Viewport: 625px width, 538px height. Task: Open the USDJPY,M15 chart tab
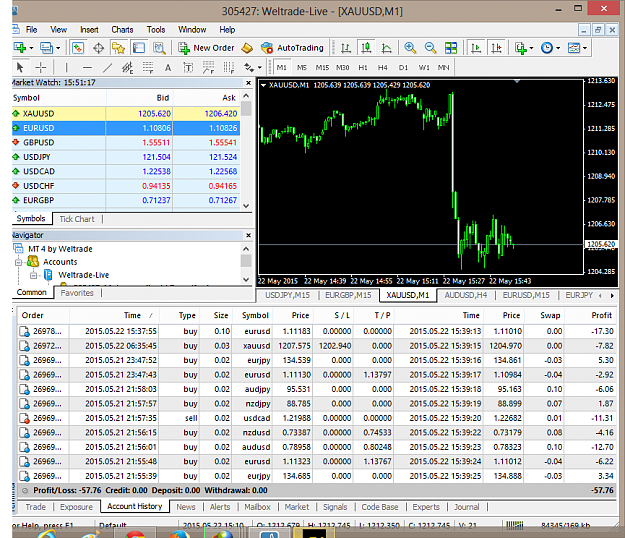(287, 295)
